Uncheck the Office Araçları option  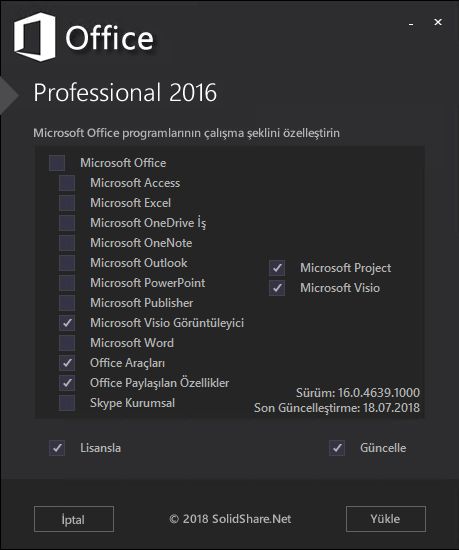point(67,363)
